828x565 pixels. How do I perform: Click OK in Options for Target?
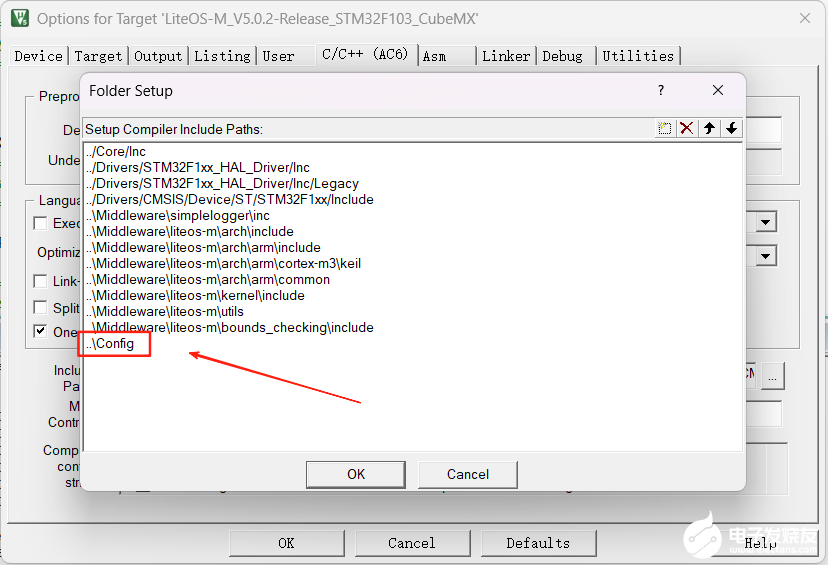click(287, 543)
